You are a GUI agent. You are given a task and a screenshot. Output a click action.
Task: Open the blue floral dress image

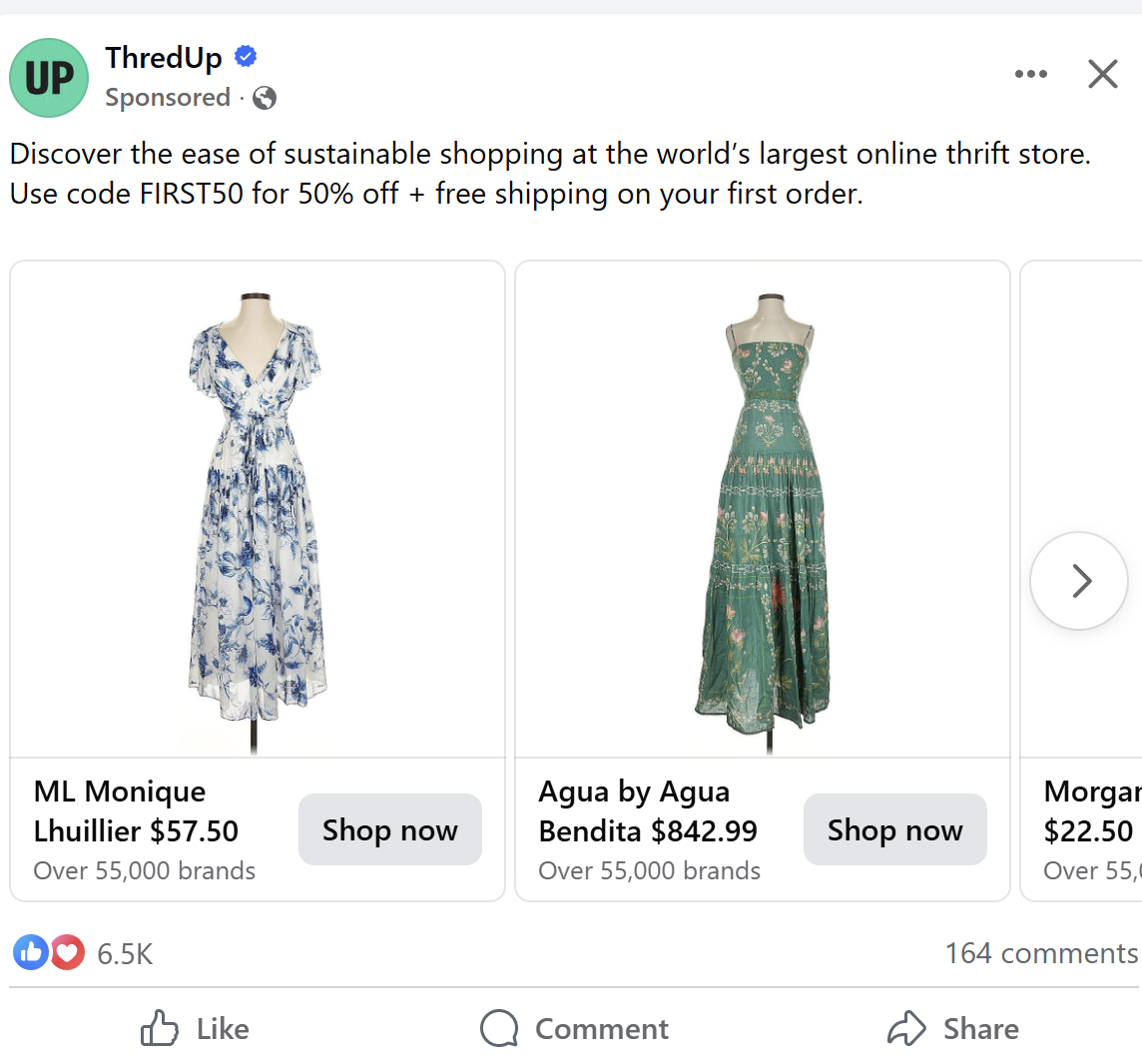point(257,509)
